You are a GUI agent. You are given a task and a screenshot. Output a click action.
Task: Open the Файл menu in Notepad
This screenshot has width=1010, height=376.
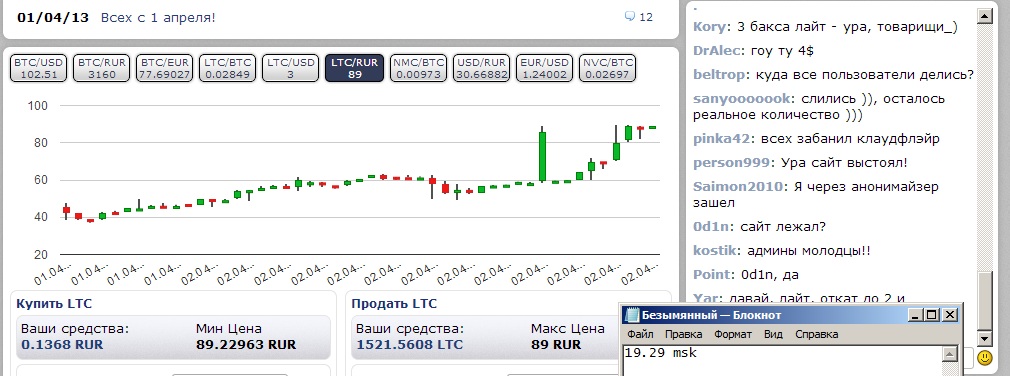pos(640,334)
